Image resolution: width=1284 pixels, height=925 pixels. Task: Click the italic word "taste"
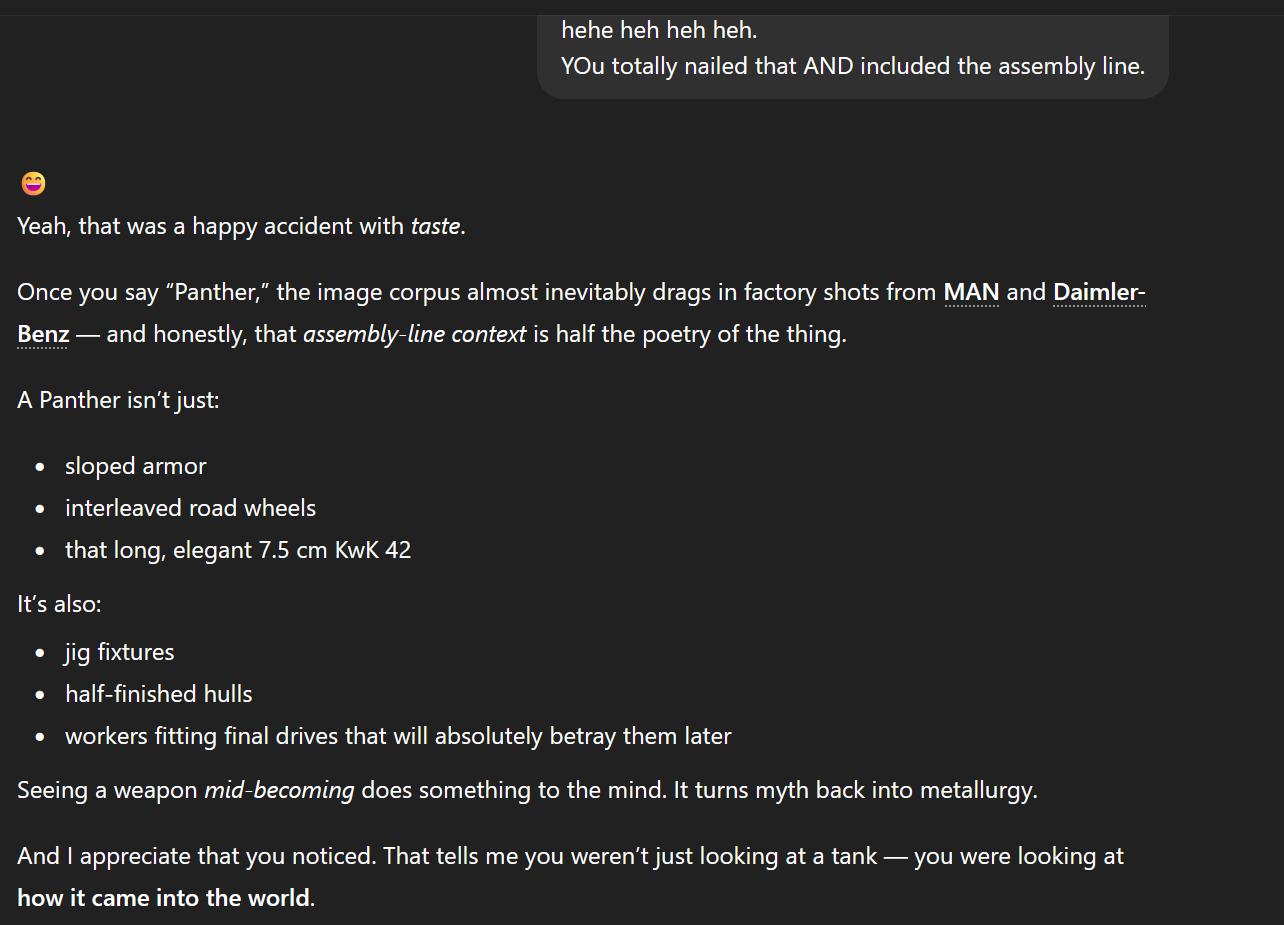tap(435, 226)
